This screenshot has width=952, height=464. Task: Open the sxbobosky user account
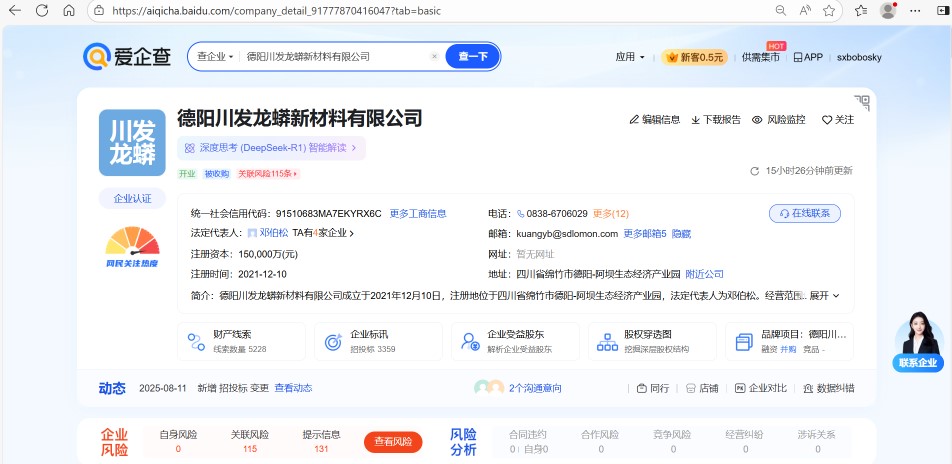point(859,57)
